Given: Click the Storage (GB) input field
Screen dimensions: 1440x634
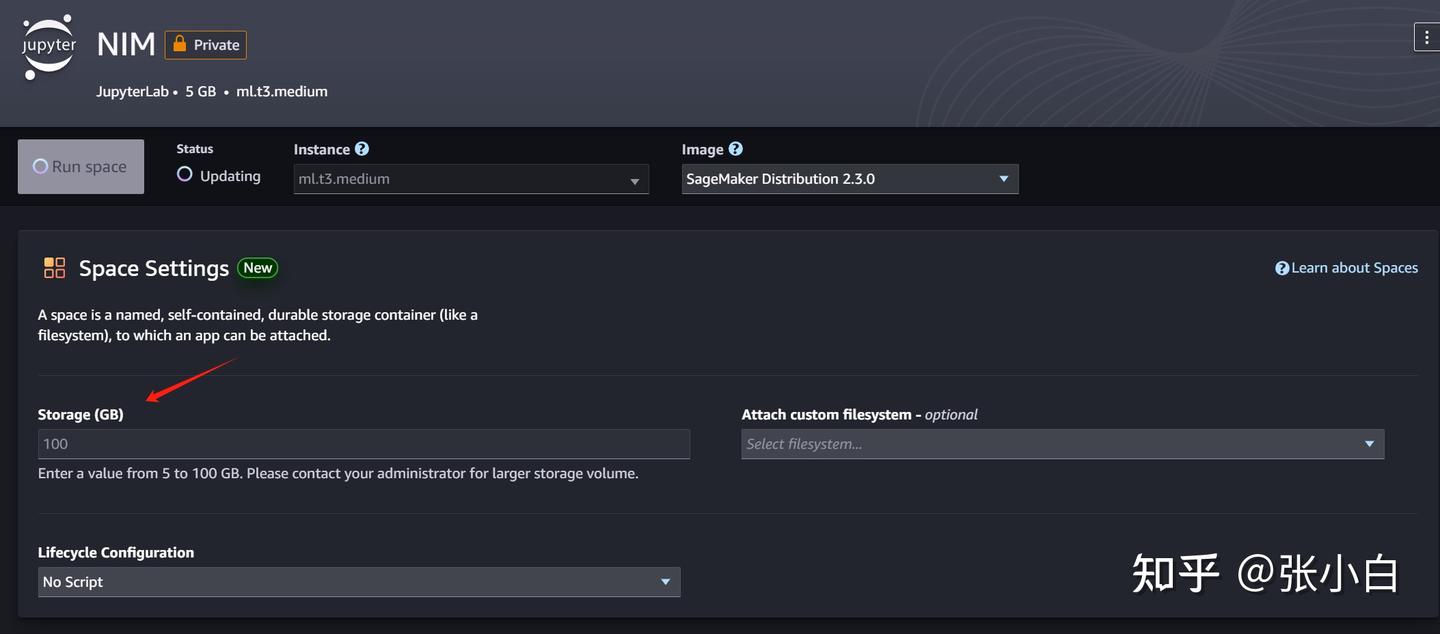Looking at the screenshot, I should (x=364, y=444).
